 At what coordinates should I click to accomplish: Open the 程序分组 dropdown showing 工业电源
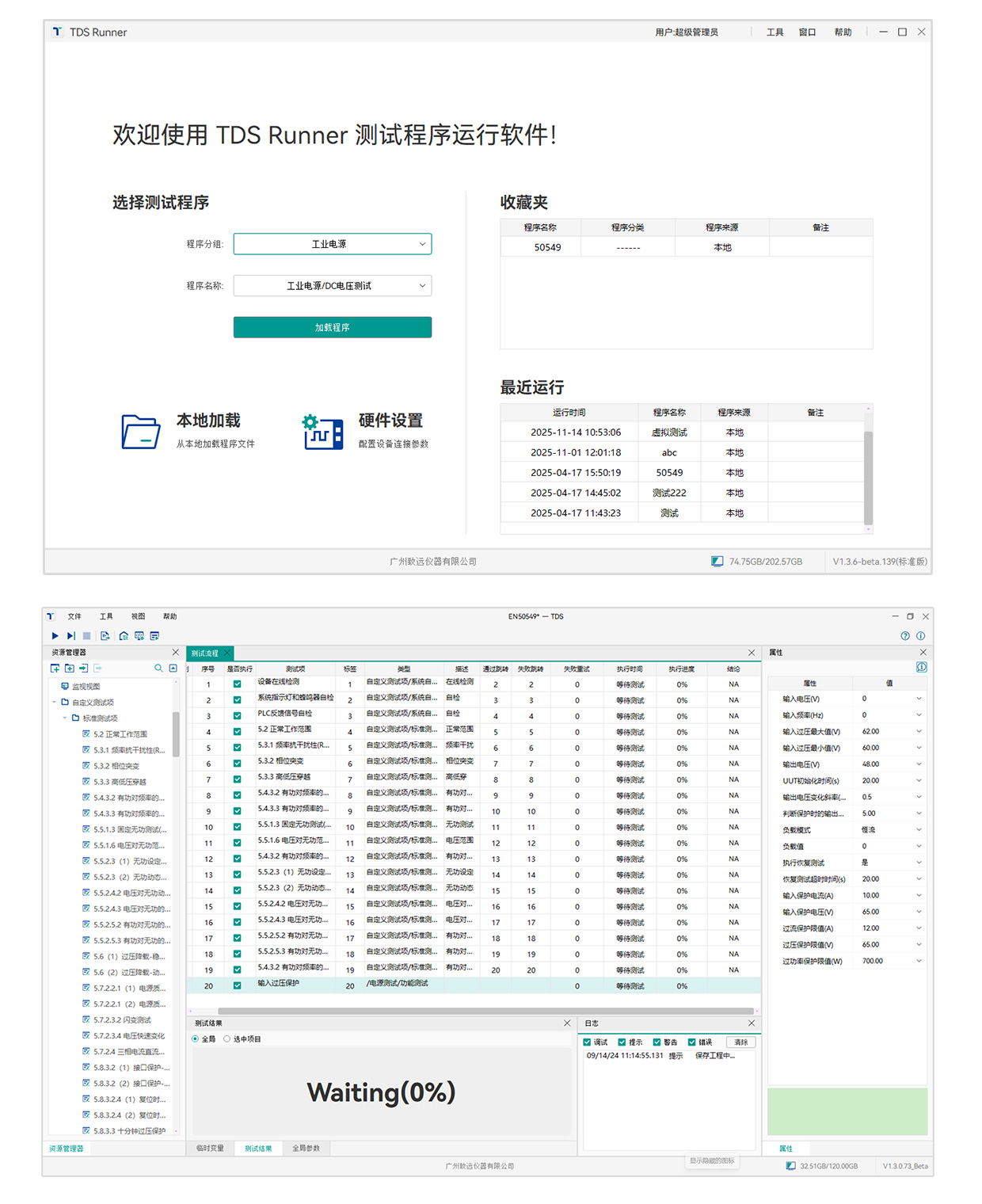tap(333, 244)
